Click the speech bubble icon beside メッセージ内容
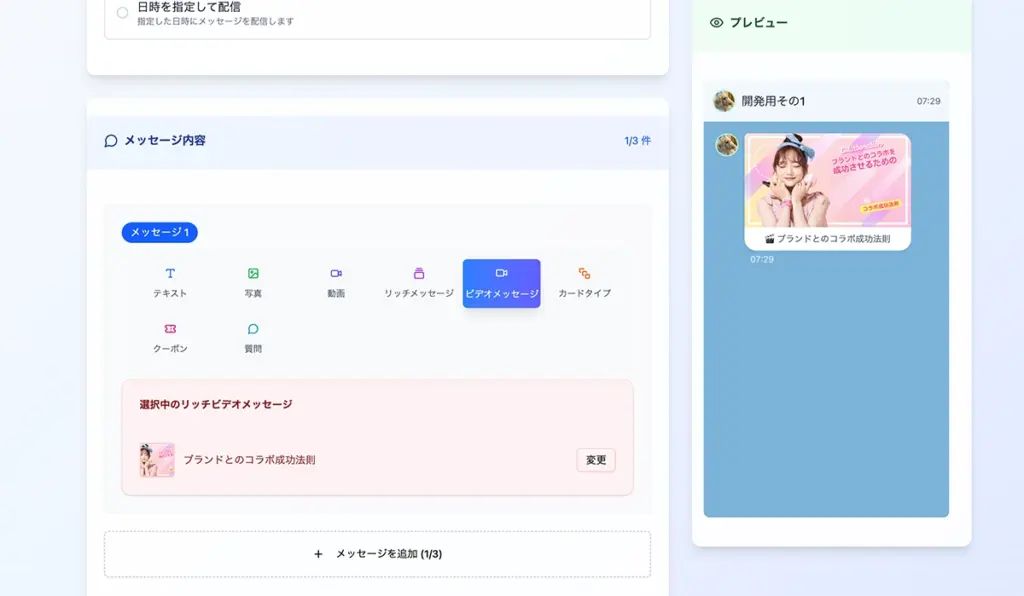 pyautogui.click(x=111, y=141)
